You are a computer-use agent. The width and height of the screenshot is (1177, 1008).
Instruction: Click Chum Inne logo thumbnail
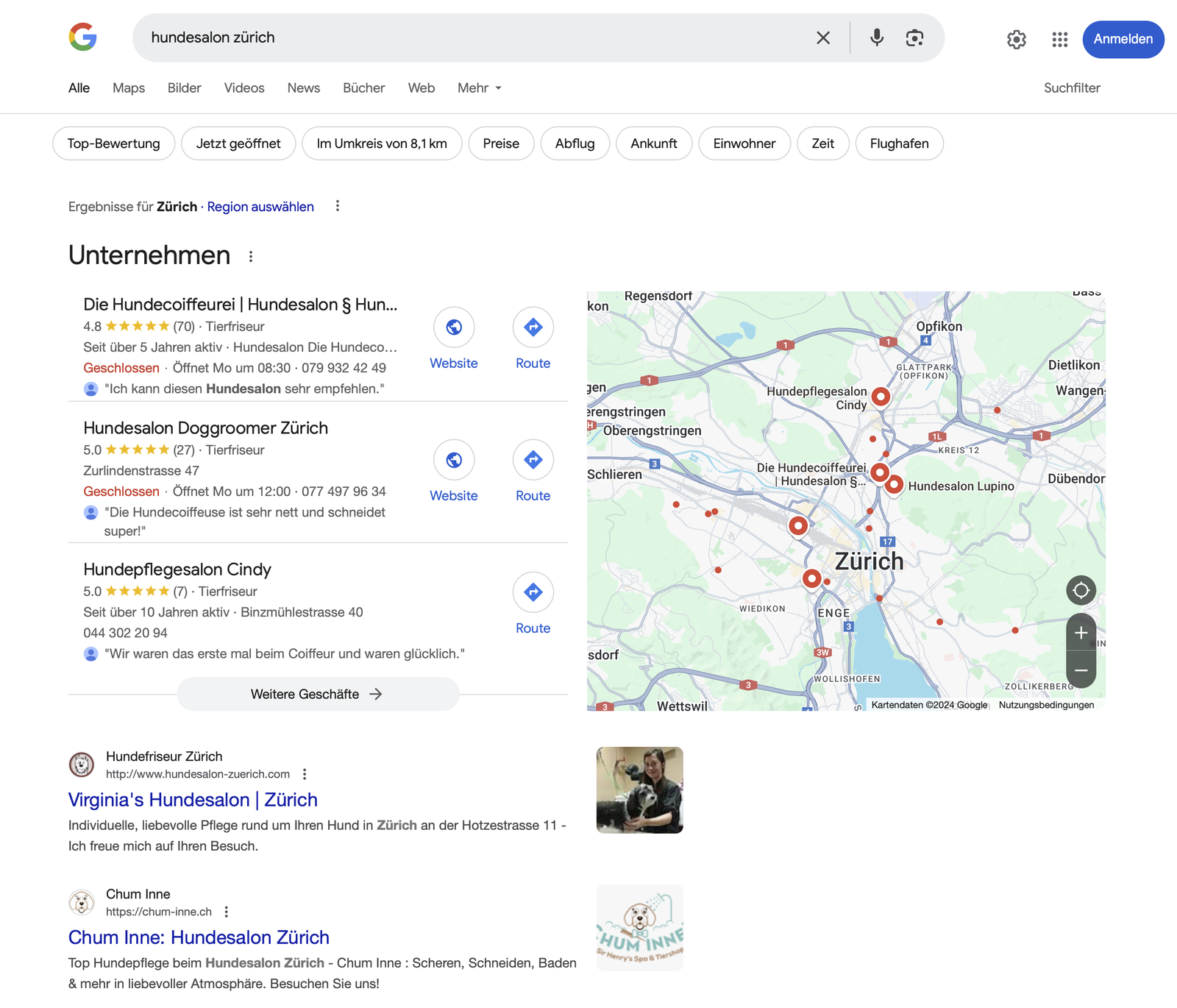coord(640,928)
